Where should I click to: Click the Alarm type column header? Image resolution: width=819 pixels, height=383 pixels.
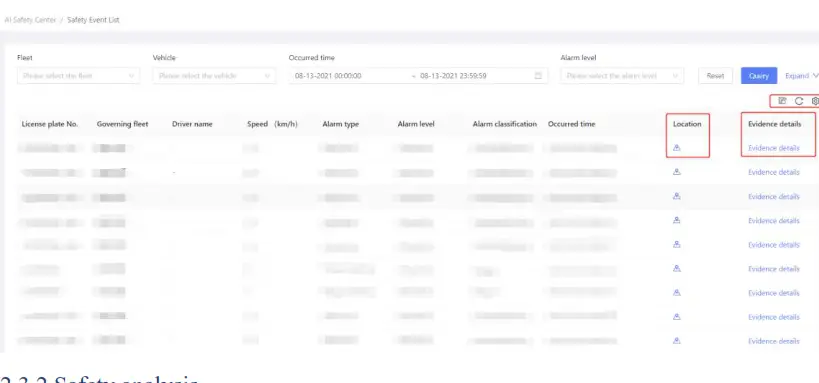pos(341,124)
